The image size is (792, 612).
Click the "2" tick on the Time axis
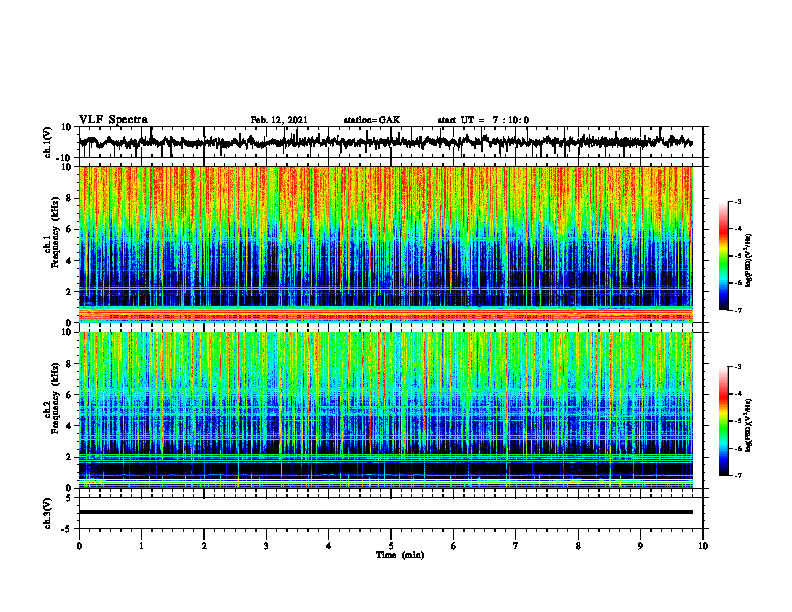coord(204,546)
